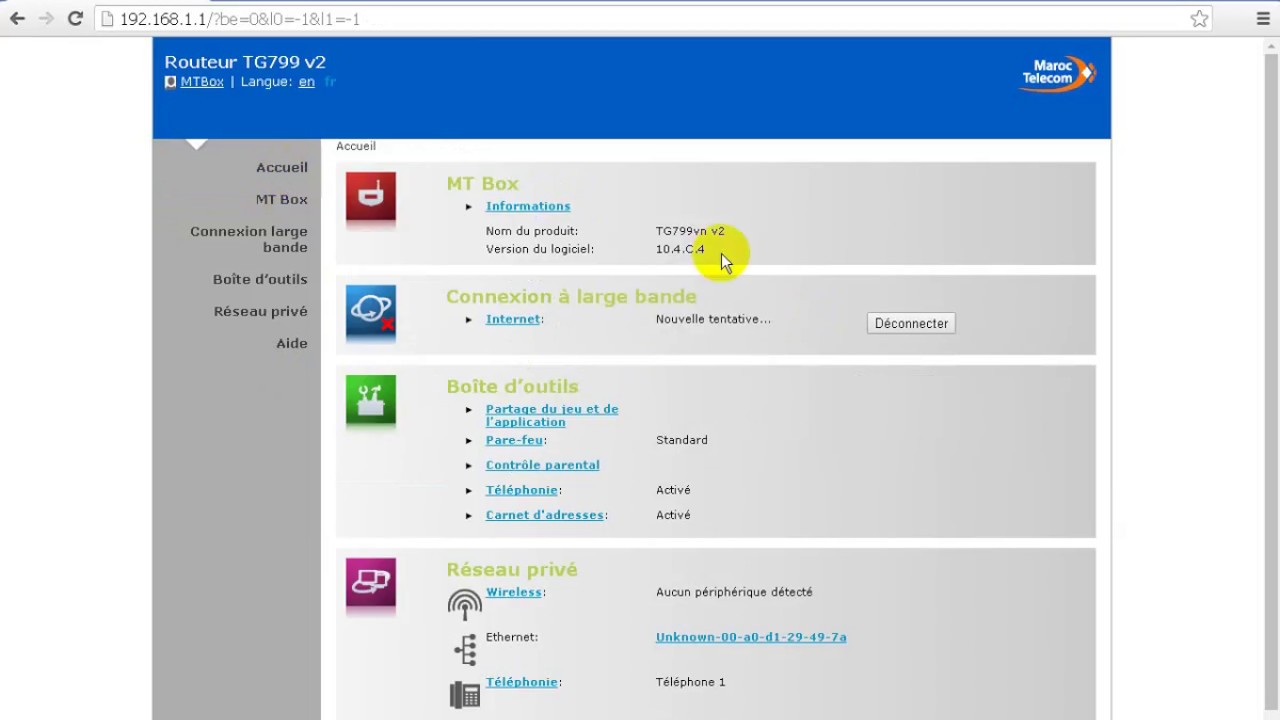Click the MT Box section heading
The width and height of the screenshot is (1280, 720).
click(482, 183)
